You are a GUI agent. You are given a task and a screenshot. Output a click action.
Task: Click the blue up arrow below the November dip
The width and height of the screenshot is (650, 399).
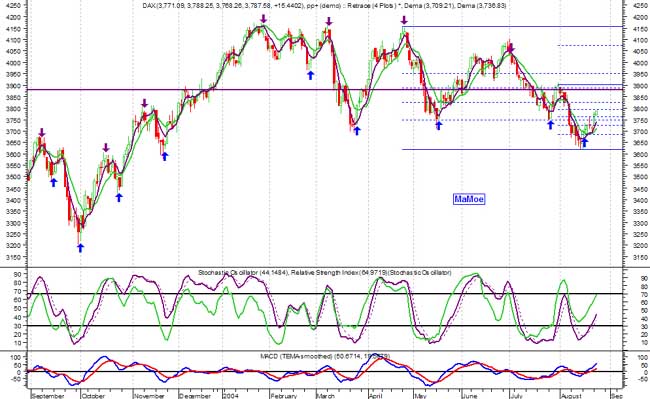click(x=165, y=156)
